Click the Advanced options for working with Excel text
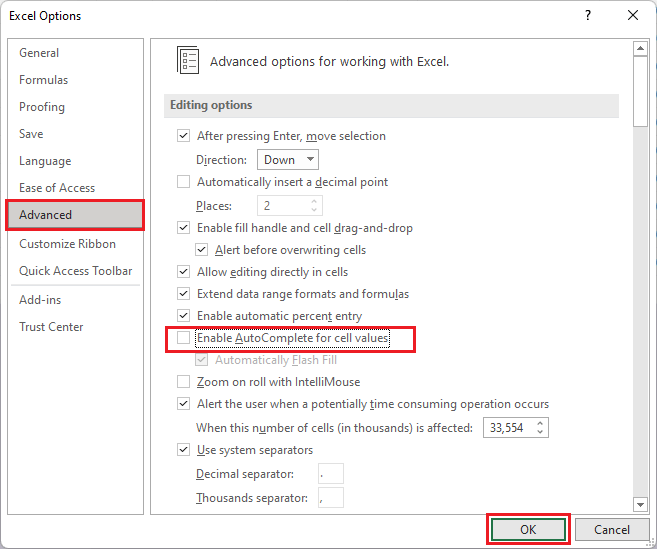The width and height of the screenshot is (657, 549). [329, 62]
